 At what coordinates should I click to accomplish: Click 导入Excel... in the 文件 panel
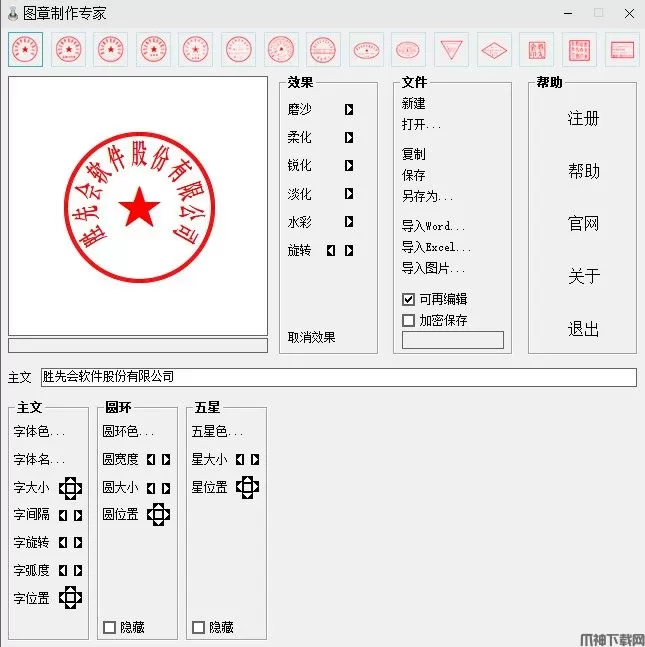point(436,247)
